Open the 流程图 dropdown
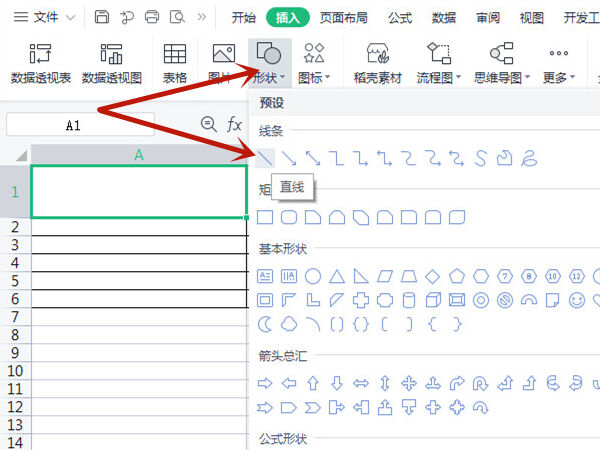 coord(439,64)
